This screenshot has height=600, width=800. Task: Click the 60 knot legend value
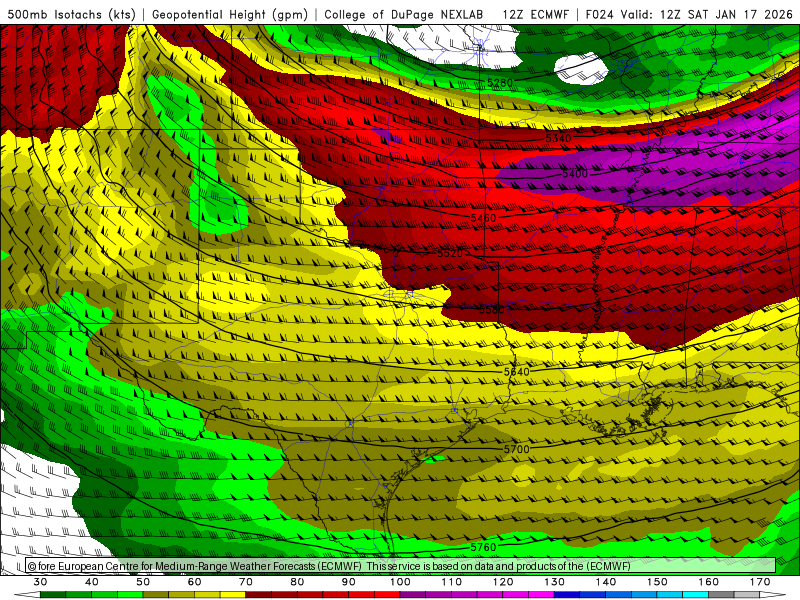(194, 582)
